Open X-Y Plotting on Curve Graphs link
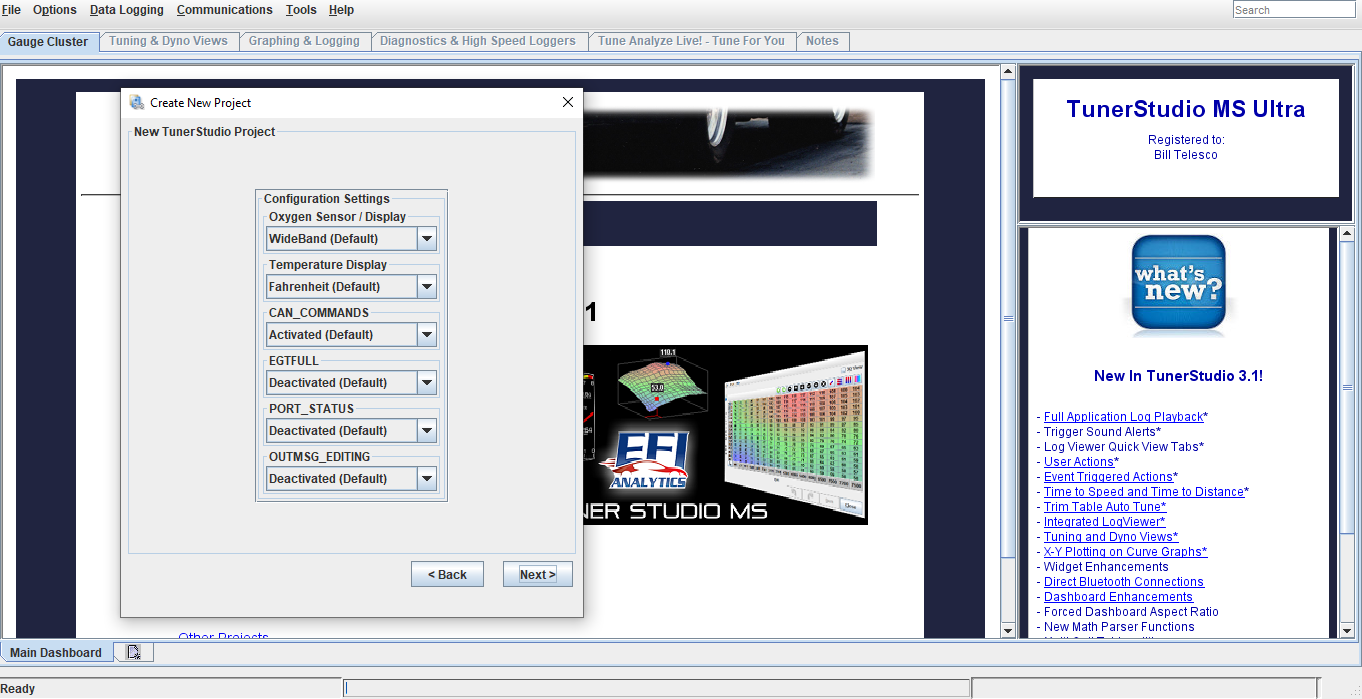Viewport: 1362px width, 699px height. tap(1126, 552)
